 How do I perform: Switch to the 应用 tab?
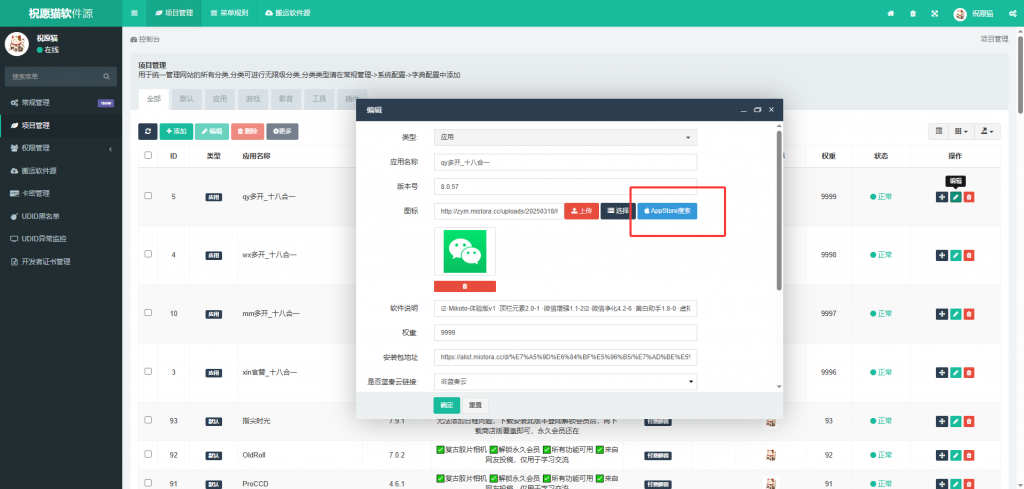click(219, 99)
